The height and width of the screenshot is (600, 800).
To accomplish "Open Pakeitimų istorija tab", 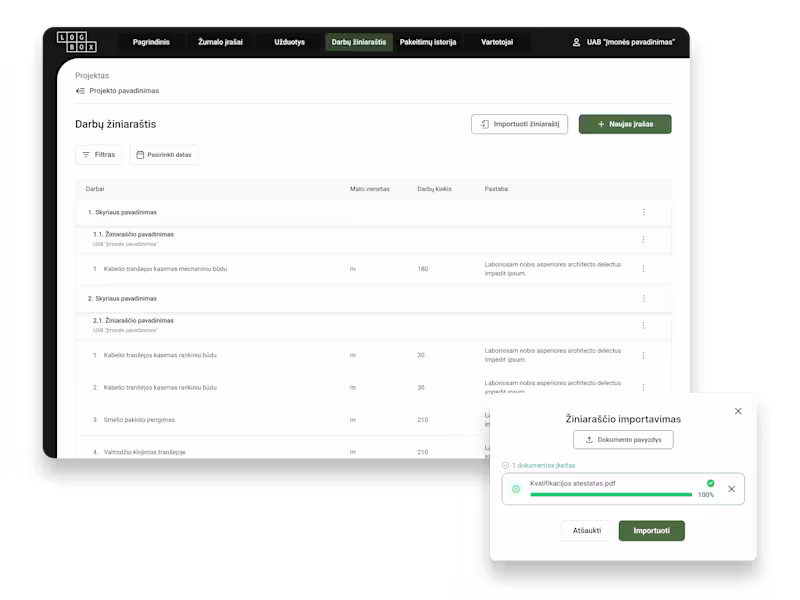I will 428,42.
